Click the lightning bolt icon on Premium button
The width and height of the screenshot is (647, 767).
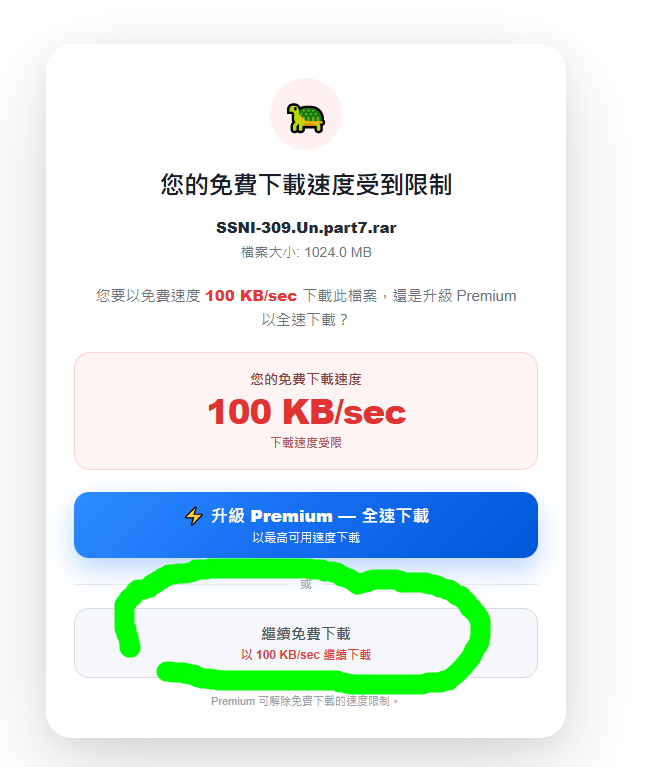[194, 516]
